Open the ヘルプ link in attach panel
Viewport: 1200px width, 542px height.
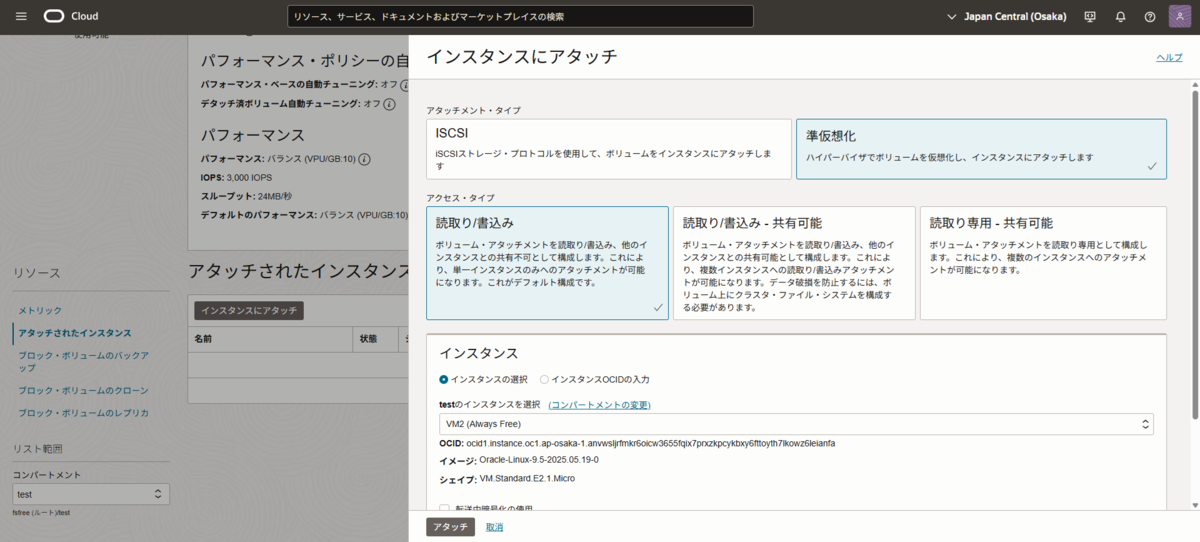pos(1169,58)
